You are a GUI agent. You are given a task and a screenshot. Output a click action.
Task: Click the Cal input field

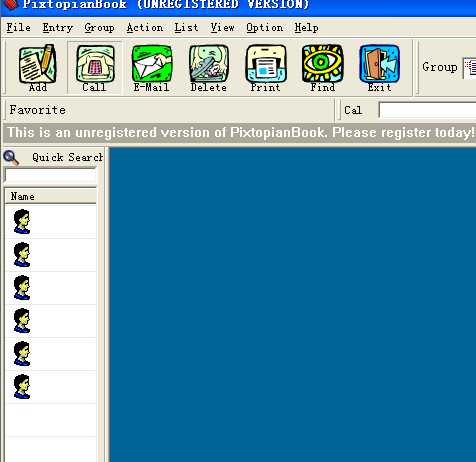coord(428,110)
